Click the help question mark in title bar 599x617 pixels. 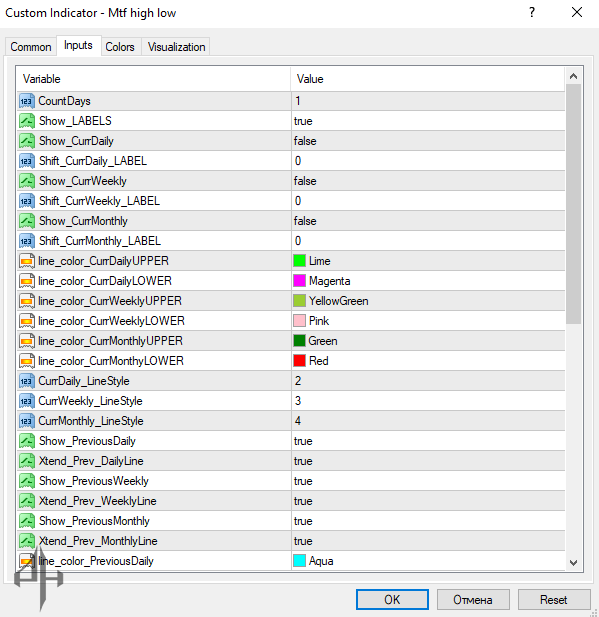tap(532, 13)
